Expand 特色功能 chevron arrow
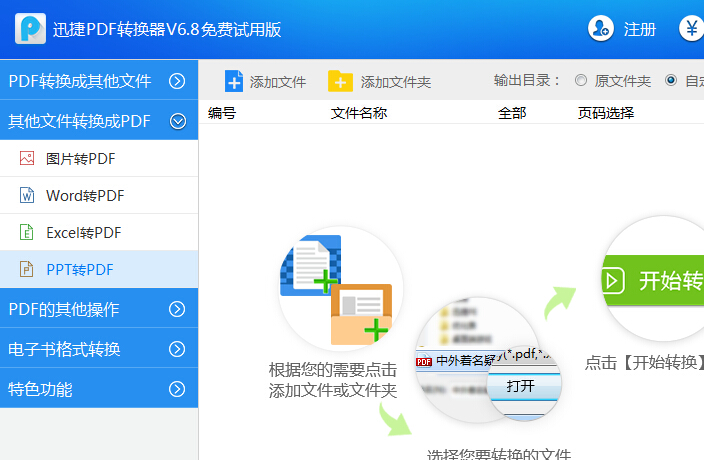Image resolution: width=704 pixels, height=460 pixels. point(177,389)
